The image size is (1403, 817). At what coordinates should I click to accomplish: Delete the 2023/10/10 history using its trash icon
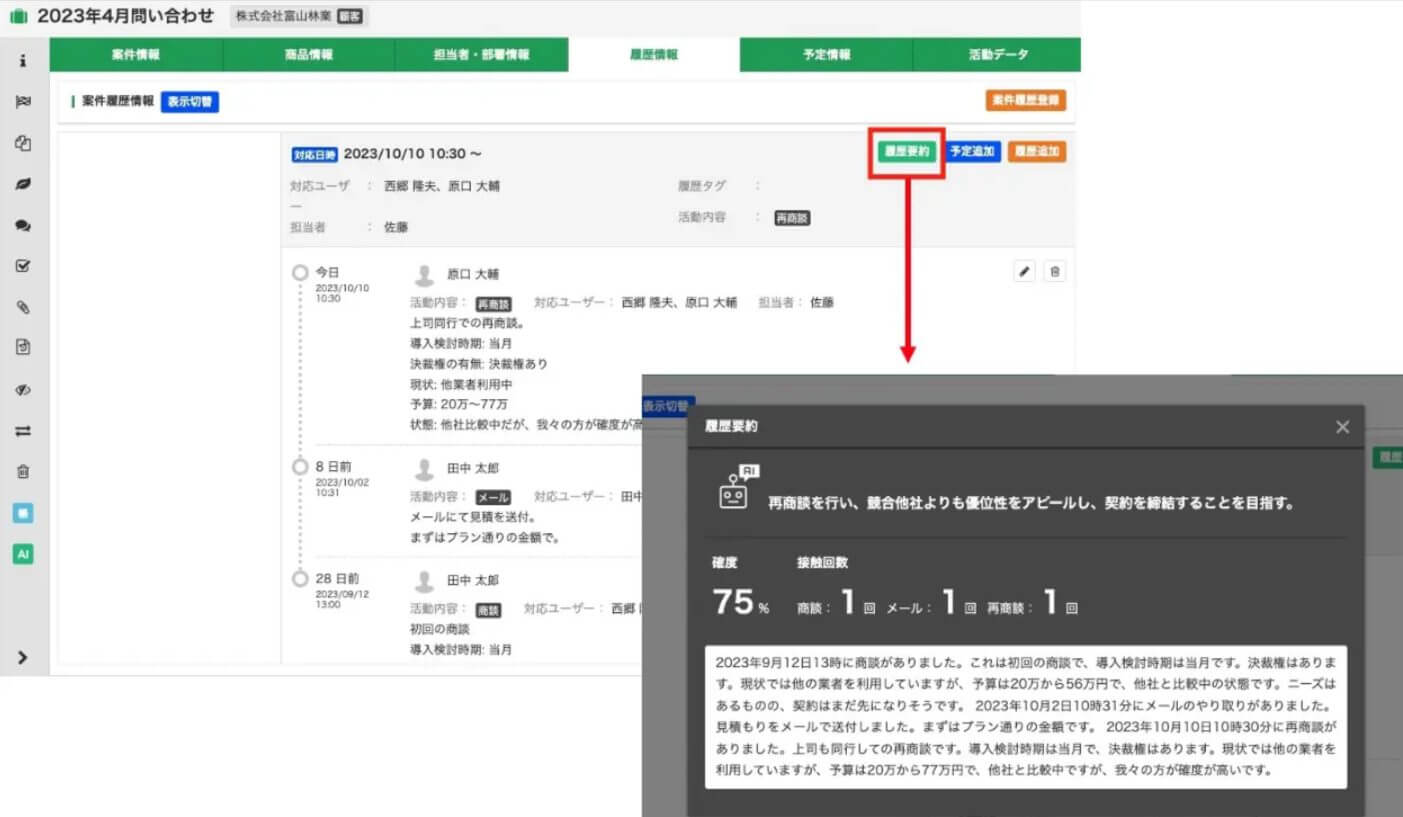point(1054,270)
